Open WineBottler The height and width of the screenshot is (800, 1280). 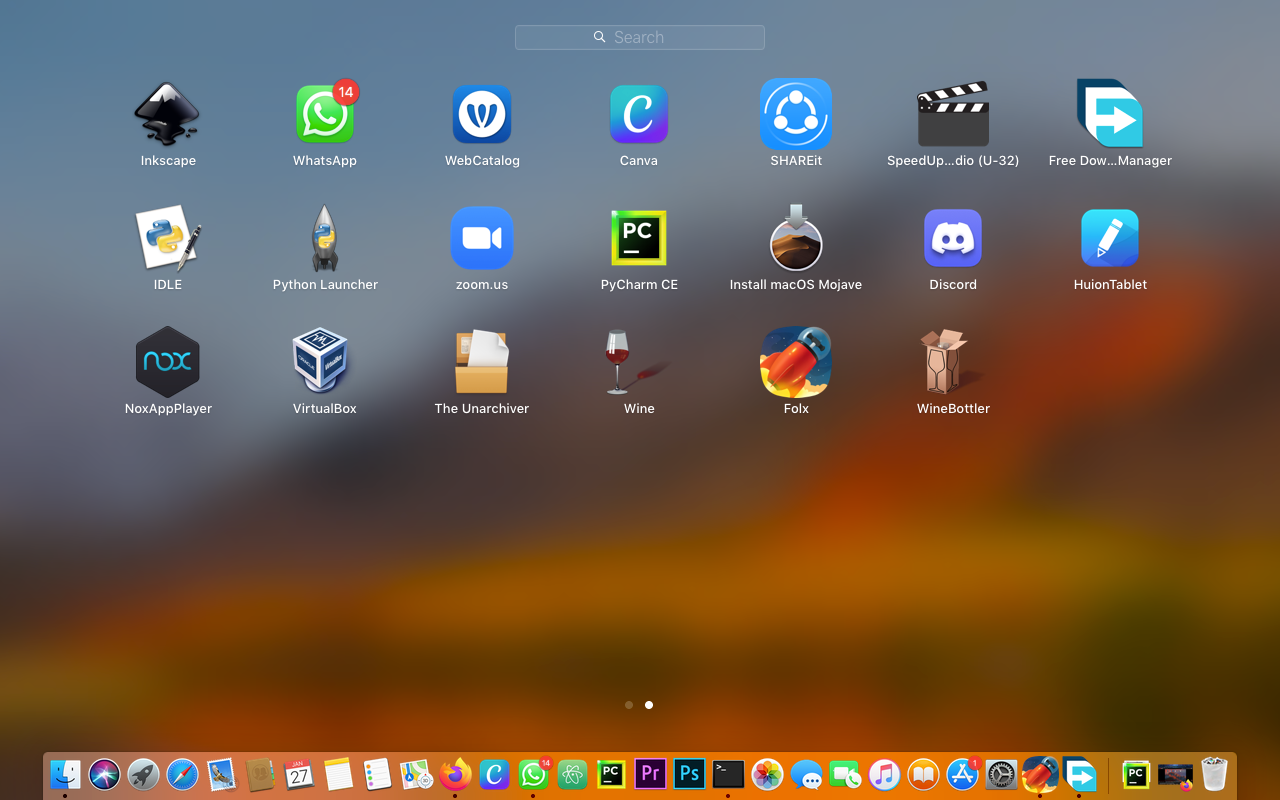pos(953,361)
